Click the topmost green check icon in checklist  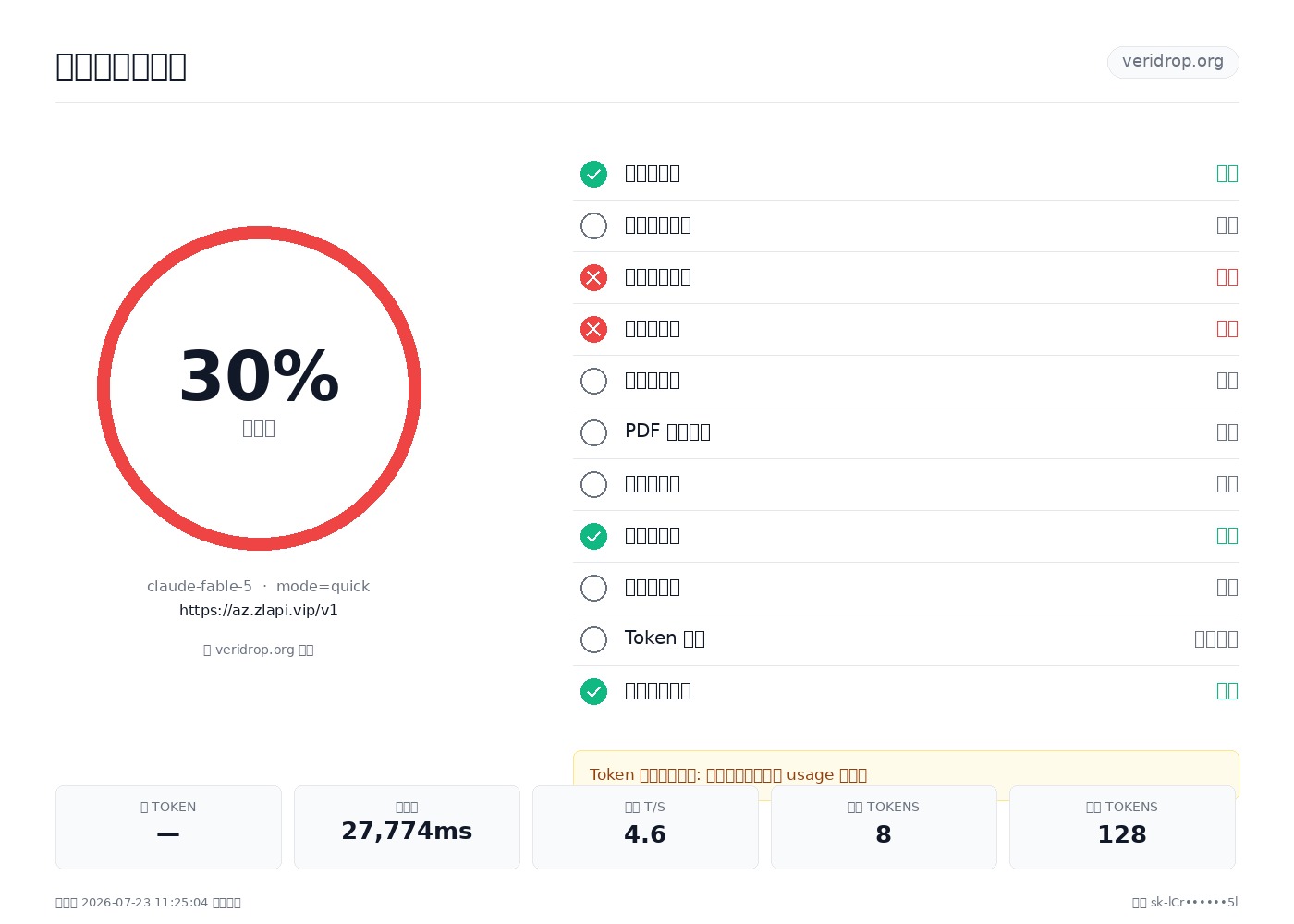(593, 174)
